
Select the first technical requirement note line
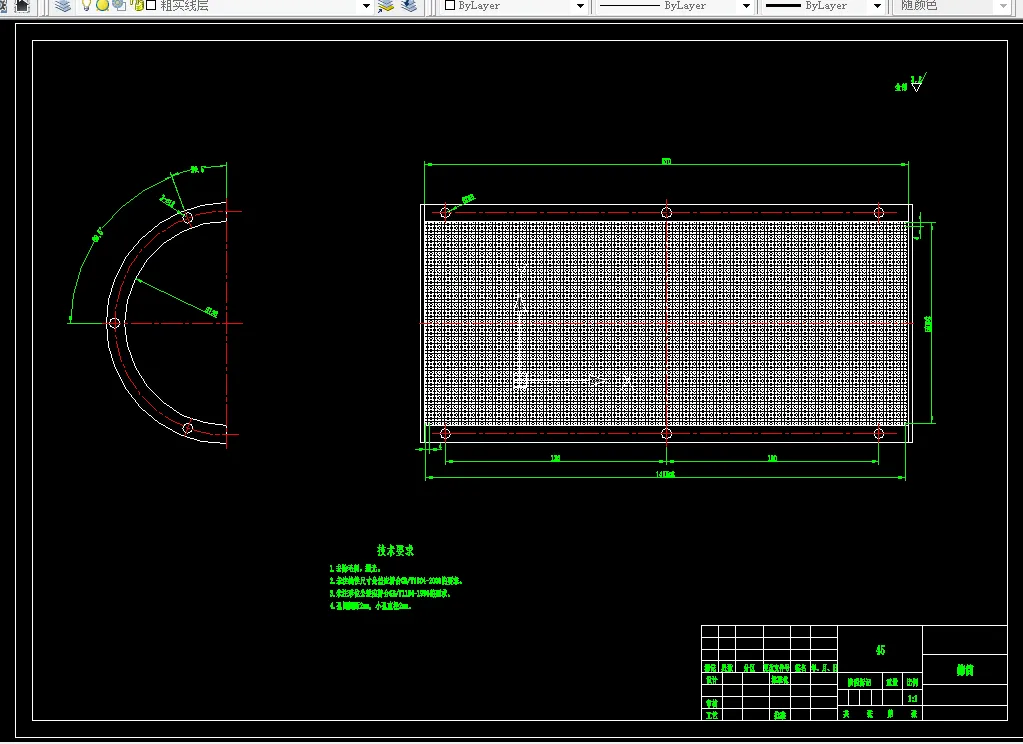click(x=355, y=568)
